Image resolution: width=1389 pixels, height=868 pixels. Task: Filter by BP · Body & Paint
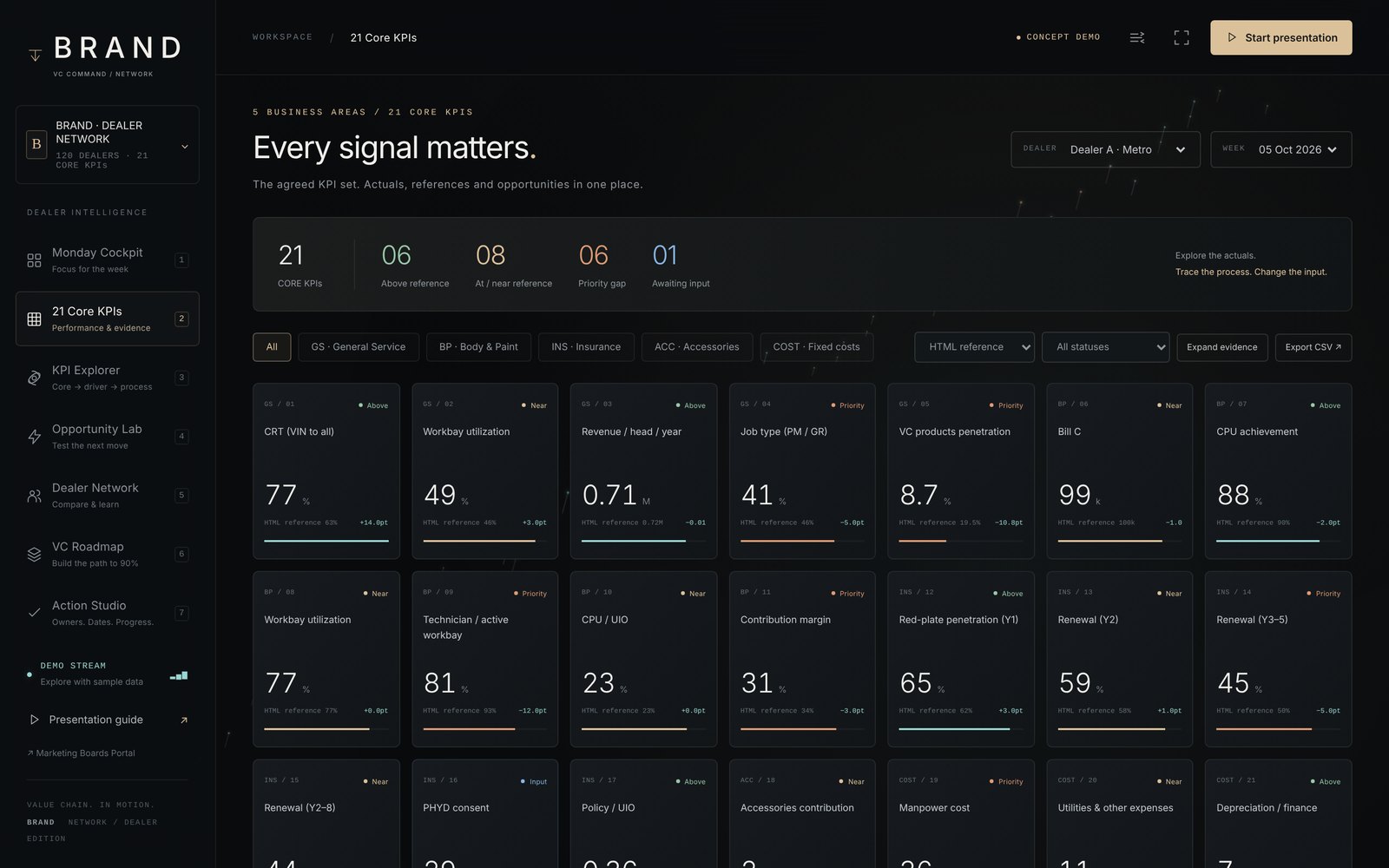tap(478, 347)
